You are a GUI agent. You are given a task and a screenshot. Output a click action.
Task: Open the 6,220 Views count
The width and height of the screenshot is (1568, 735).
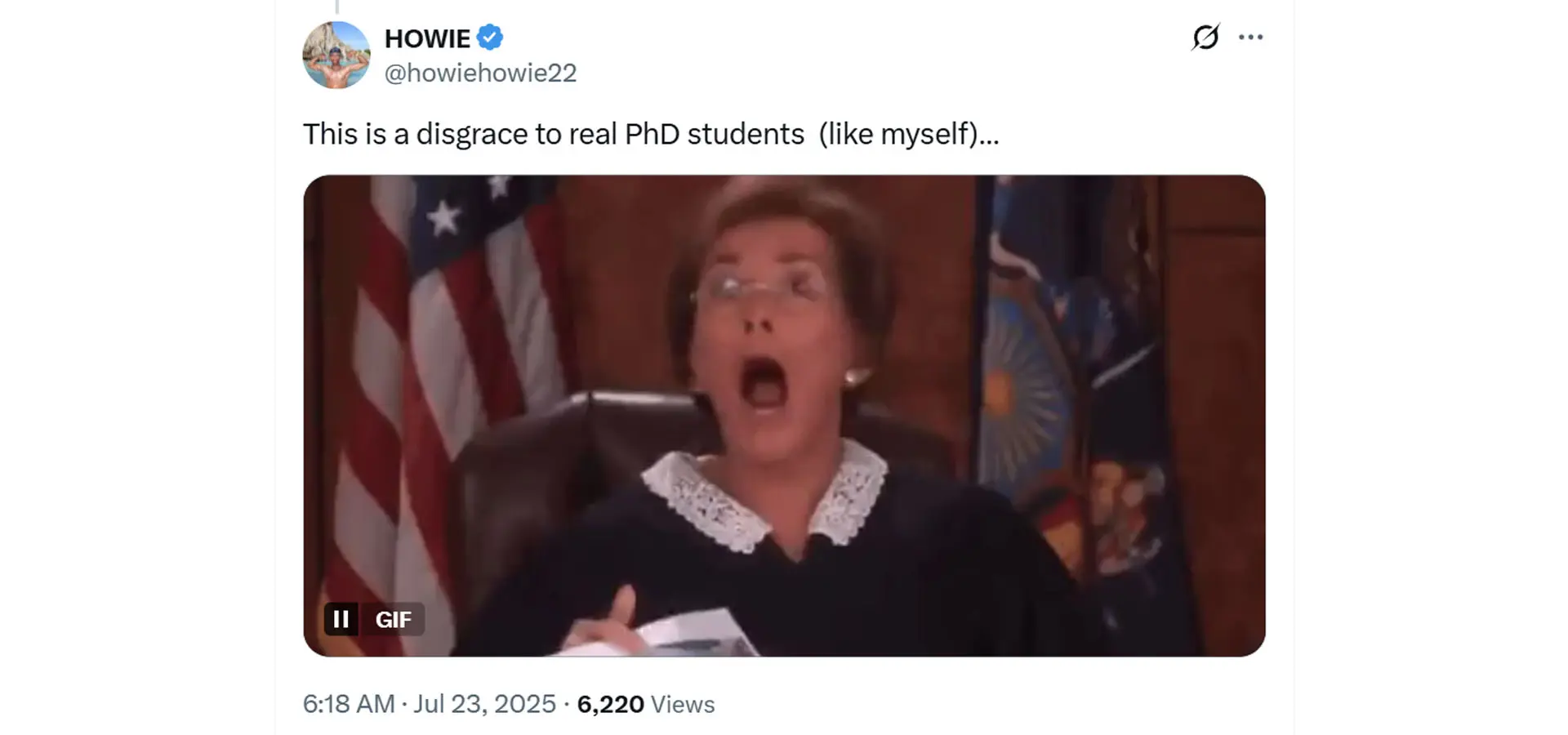coord(646,704)
